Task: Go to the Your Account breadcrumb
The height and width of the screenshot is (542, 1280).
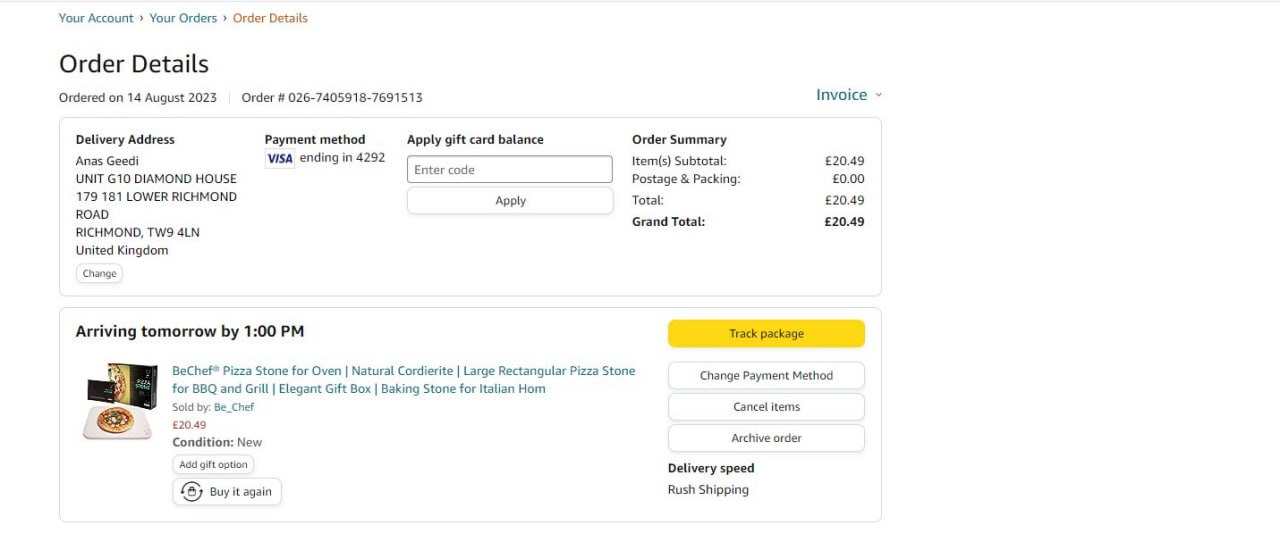Action: [x=96, y=18]
